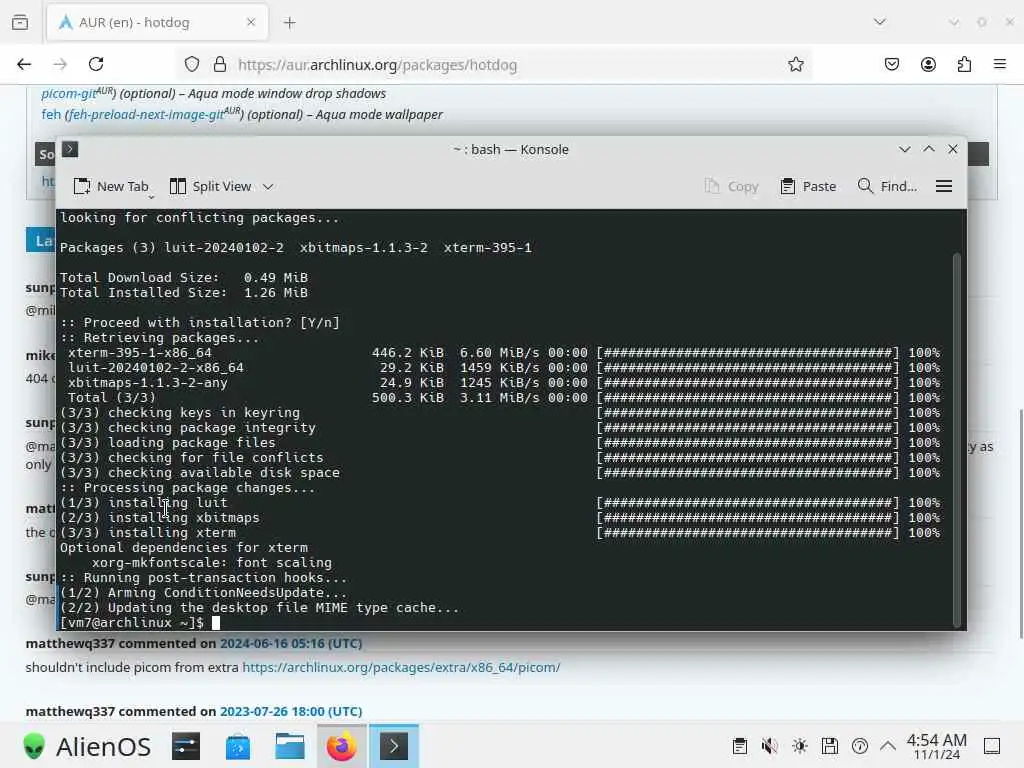Click the Firefox page scrollbar
The height and width of the screenshot is (768, 1024).
click(1021, 522)
